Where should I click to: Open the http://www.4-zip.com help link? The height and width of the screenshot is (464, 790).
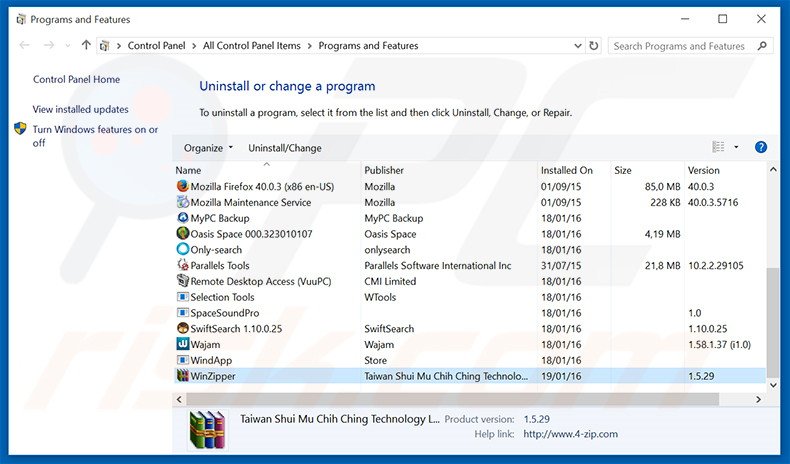point(570,434)
